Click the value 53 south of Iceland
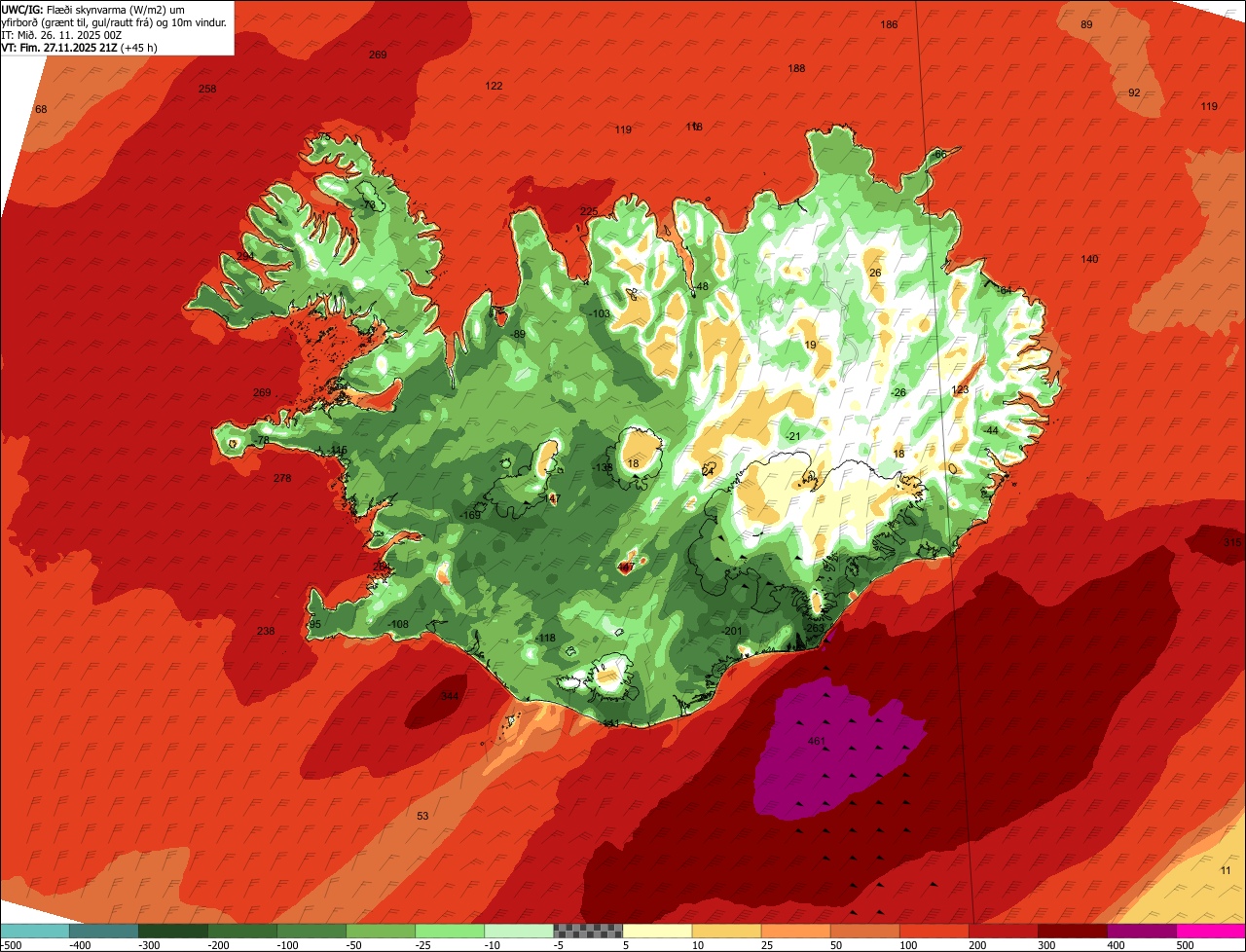 click(422, 816)
